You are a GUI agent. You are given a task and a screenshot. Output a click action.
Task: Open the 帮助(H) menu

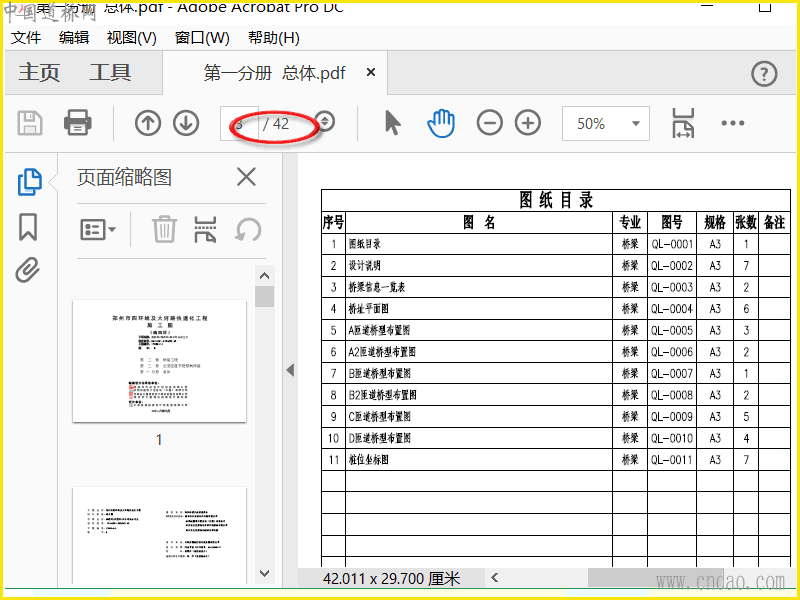click(273, 38)
